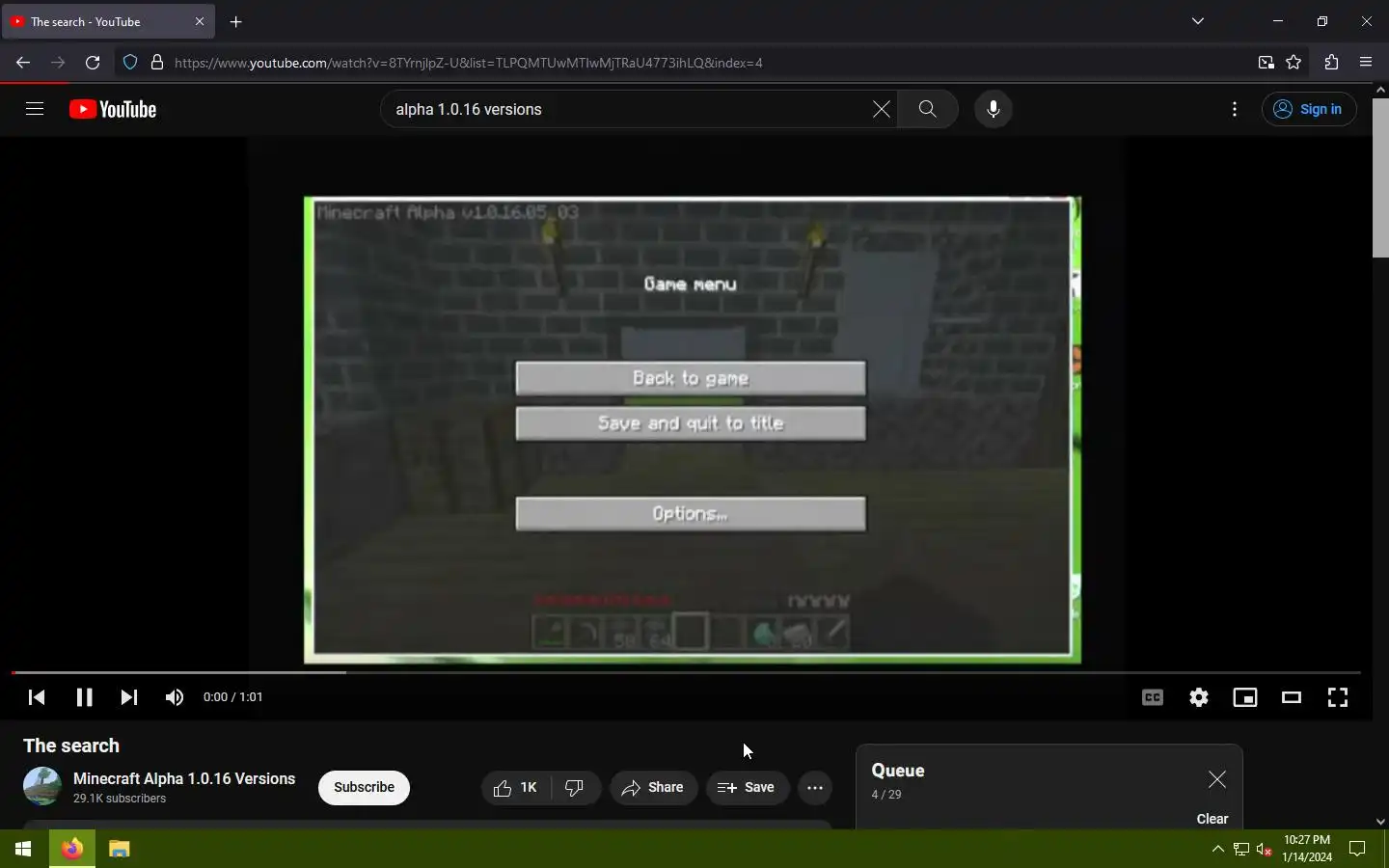Click the page vertical scrollbar thumb
1389x868 pixels.
[x=1380, y=177]
